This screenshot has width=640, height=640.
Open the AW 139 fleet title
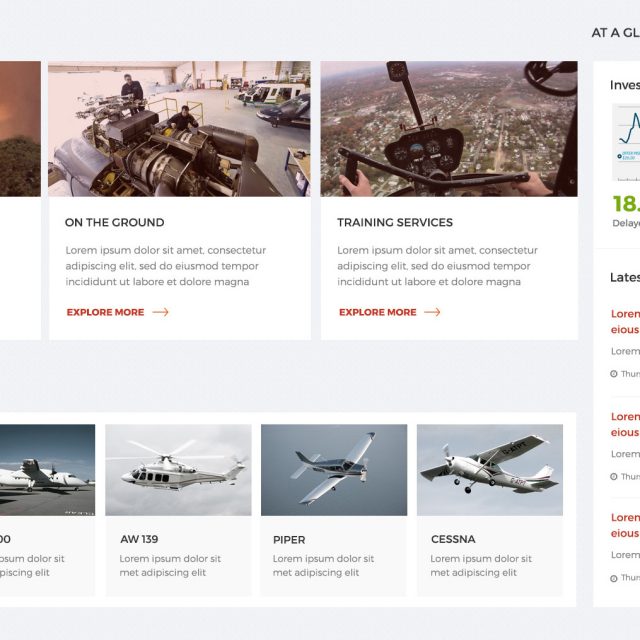pos(139,539)
